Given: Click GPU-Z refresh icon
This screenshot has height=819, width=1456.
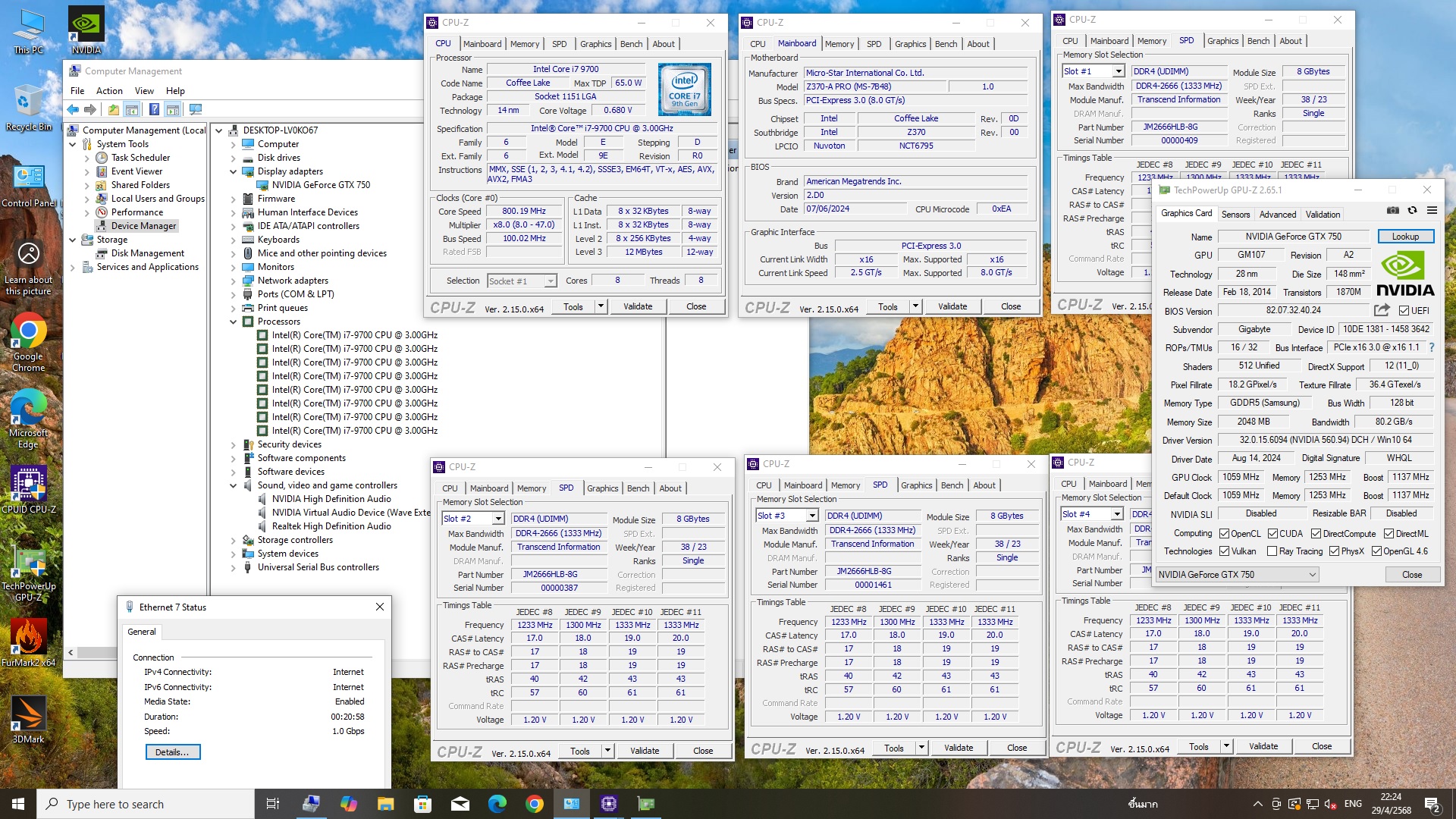Looking at the screenshot, I should click(x=1412, y=211).
